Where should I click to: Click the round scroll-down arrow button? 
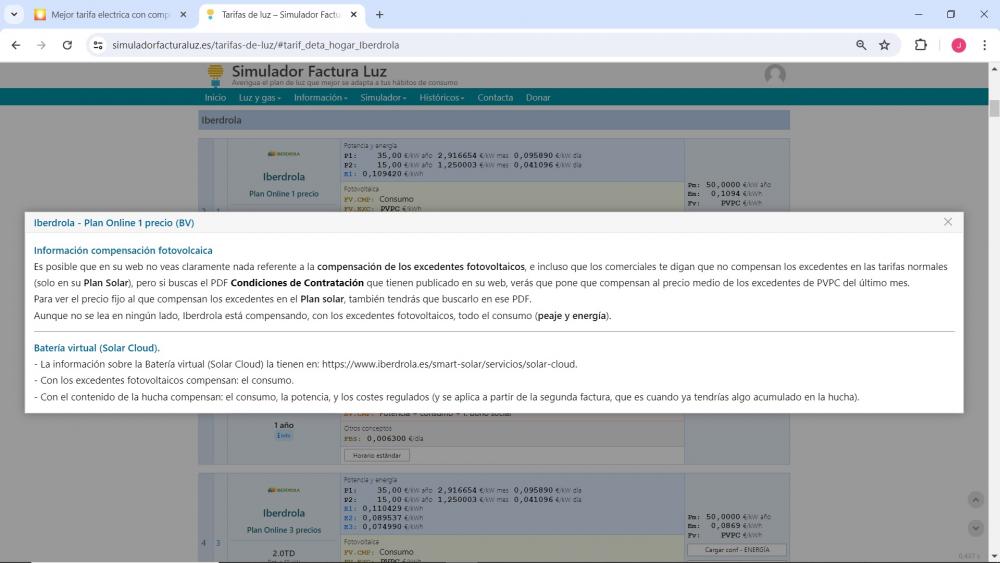pos(975,528)
